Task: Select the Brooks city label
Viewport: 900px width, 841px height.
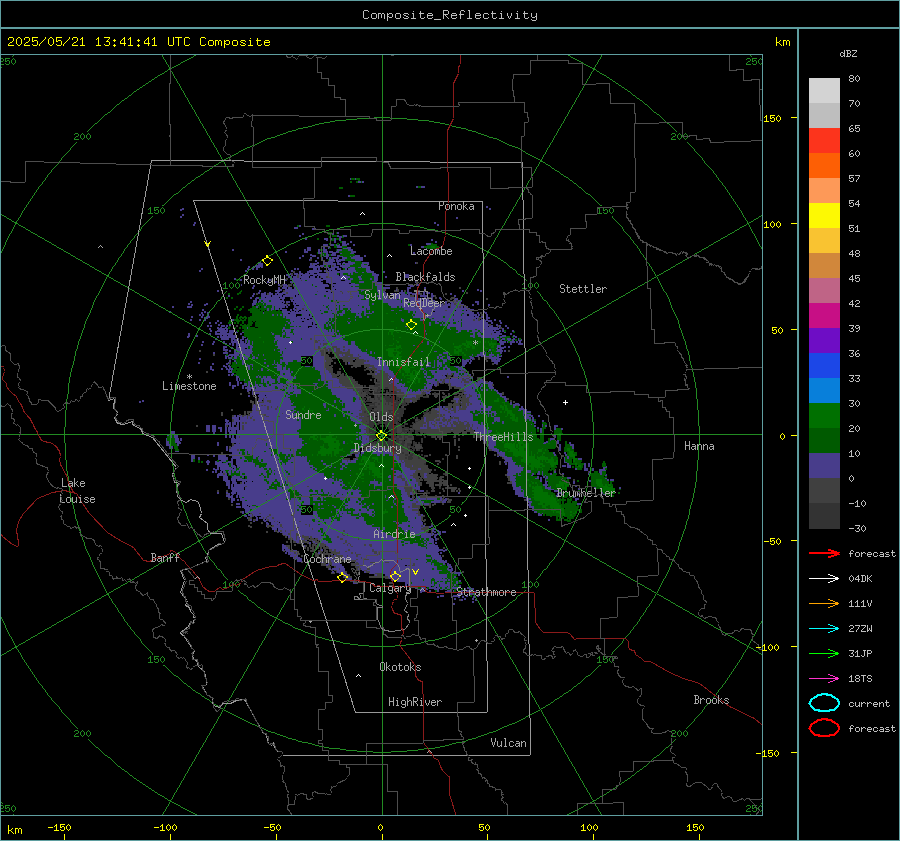Action: (711, 700)
